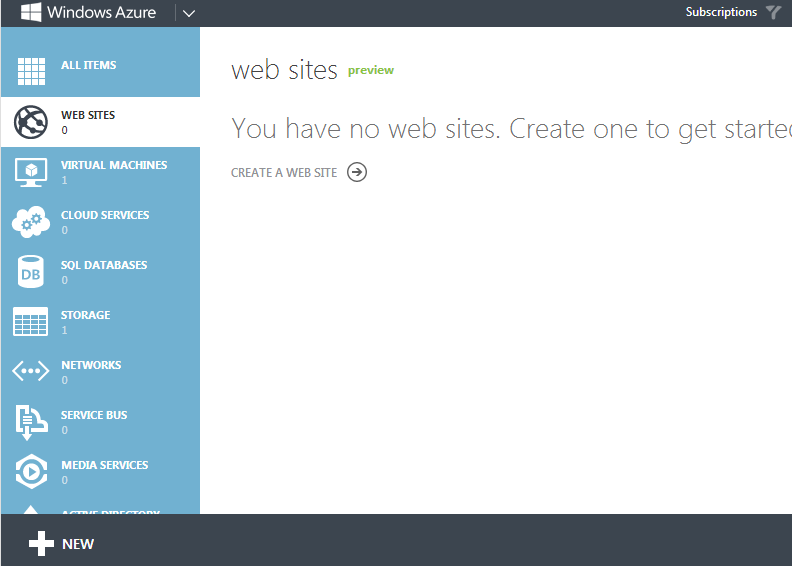Click the Create a Web Site link

click(284, 173)
